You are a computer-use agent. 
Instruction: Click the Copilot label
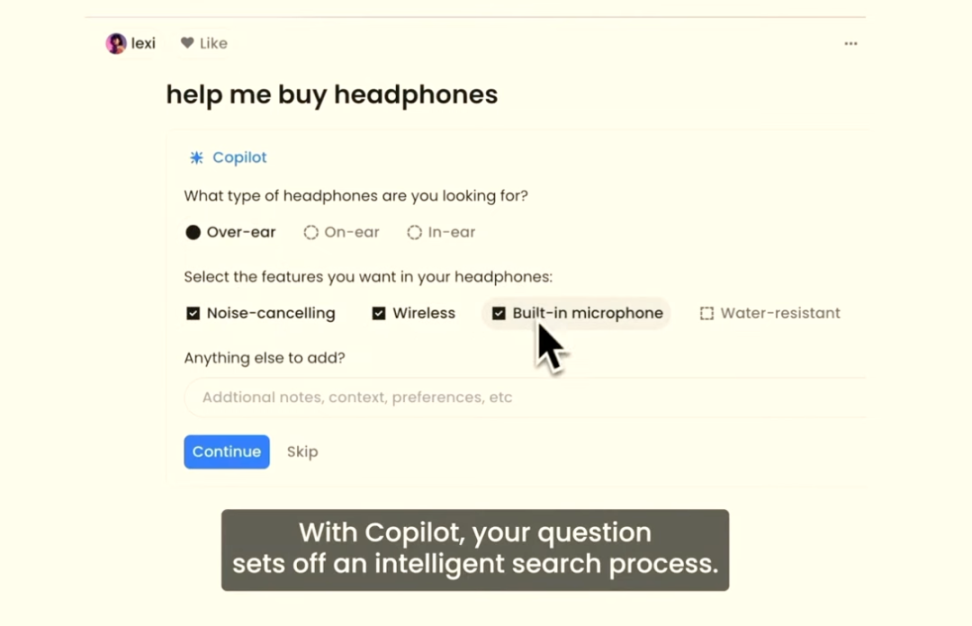tap(239, 157)
